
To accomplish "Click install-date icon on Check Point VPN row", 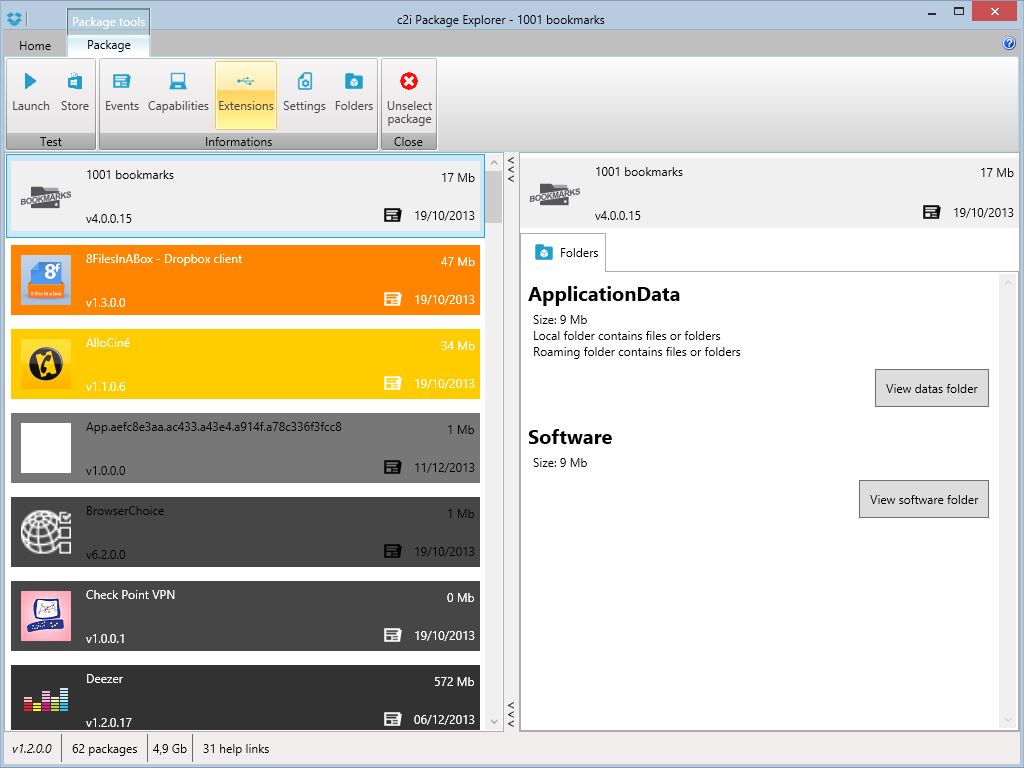I will (x=392, y=635).
